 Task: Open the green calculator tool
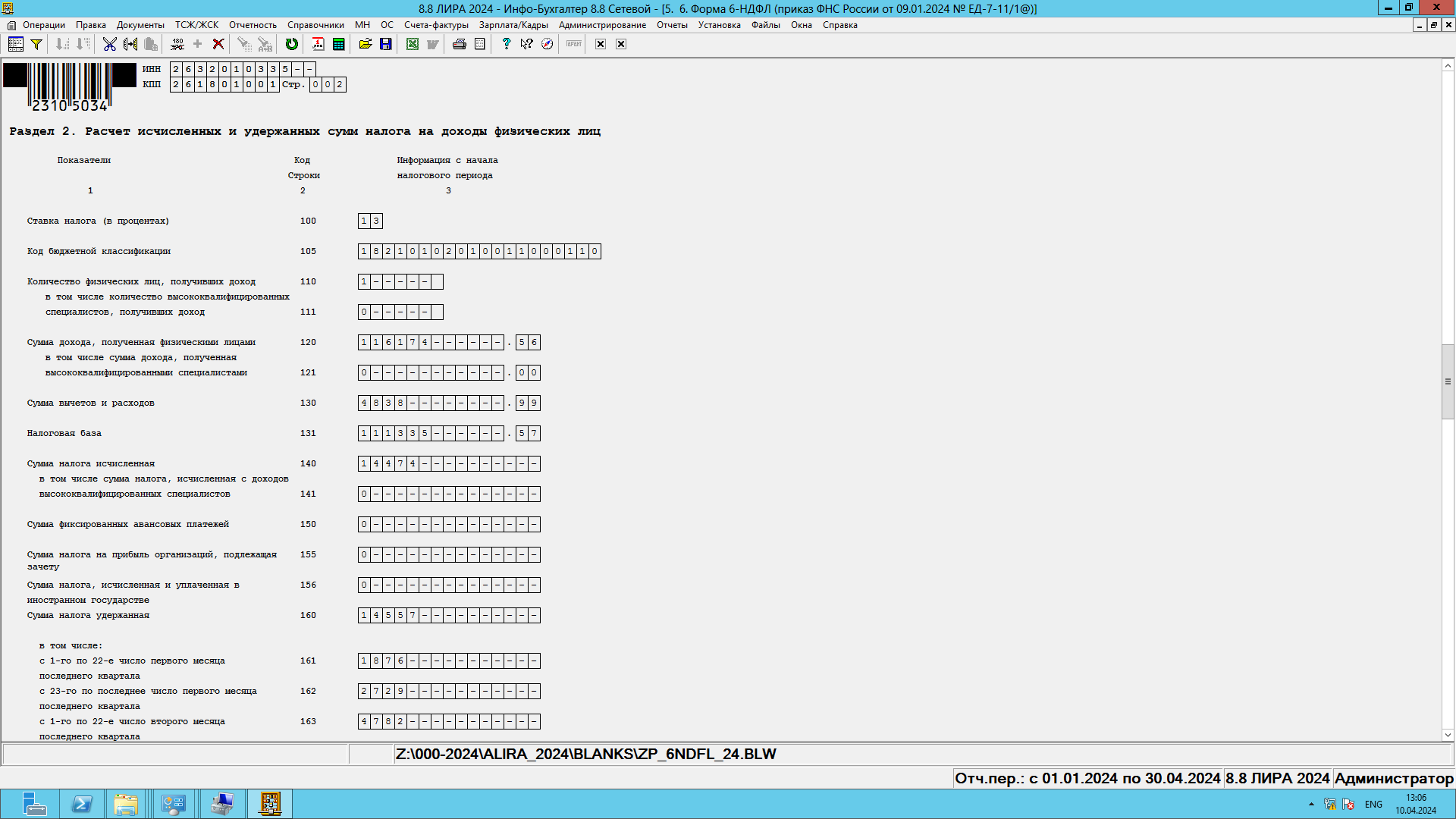pos(339,44)
